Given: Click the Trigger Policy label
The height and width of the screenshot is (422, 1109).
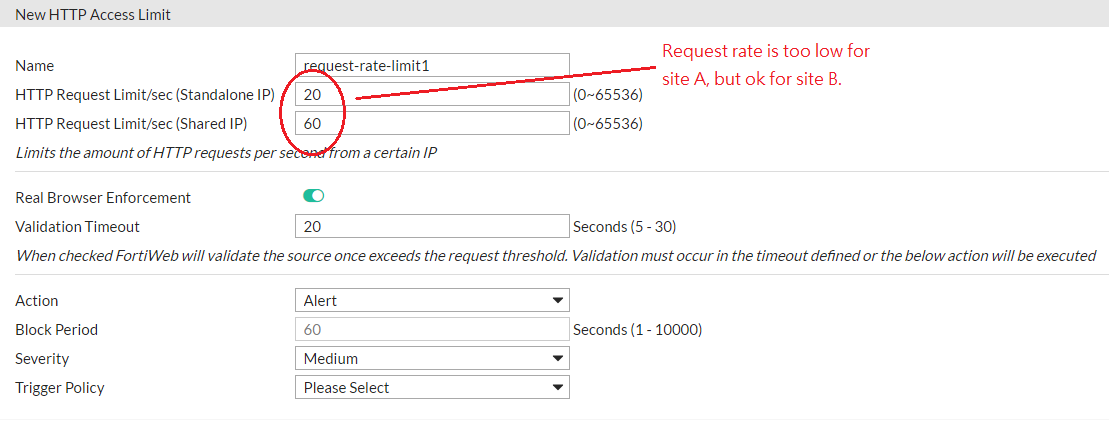Looking at the screenshot, I should (60, 387).
